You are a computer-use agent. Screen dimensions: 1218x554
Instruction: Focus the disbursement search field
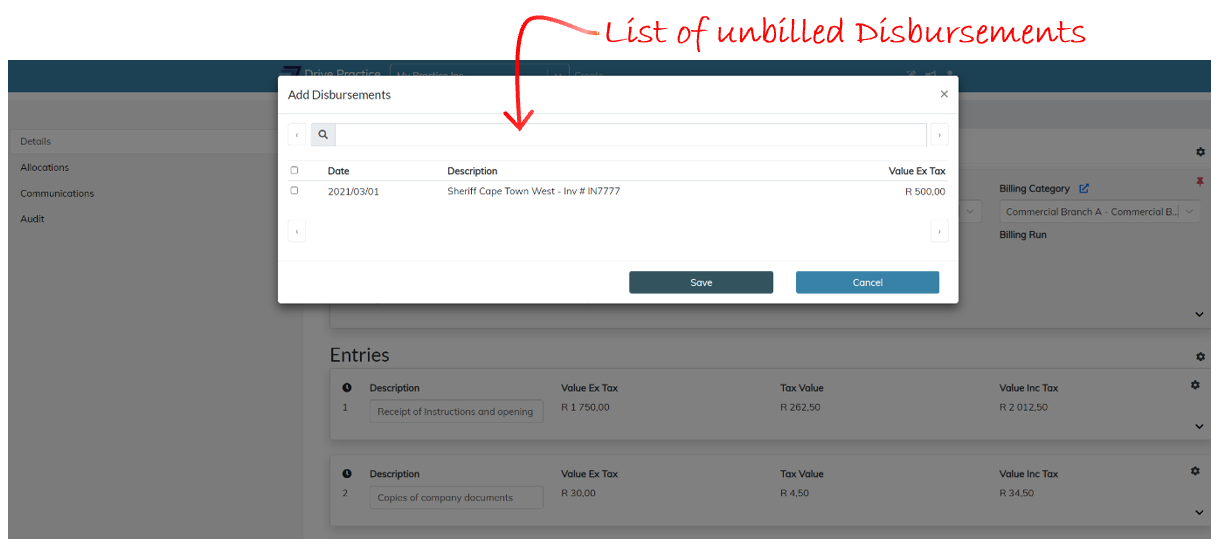(630, 134)
